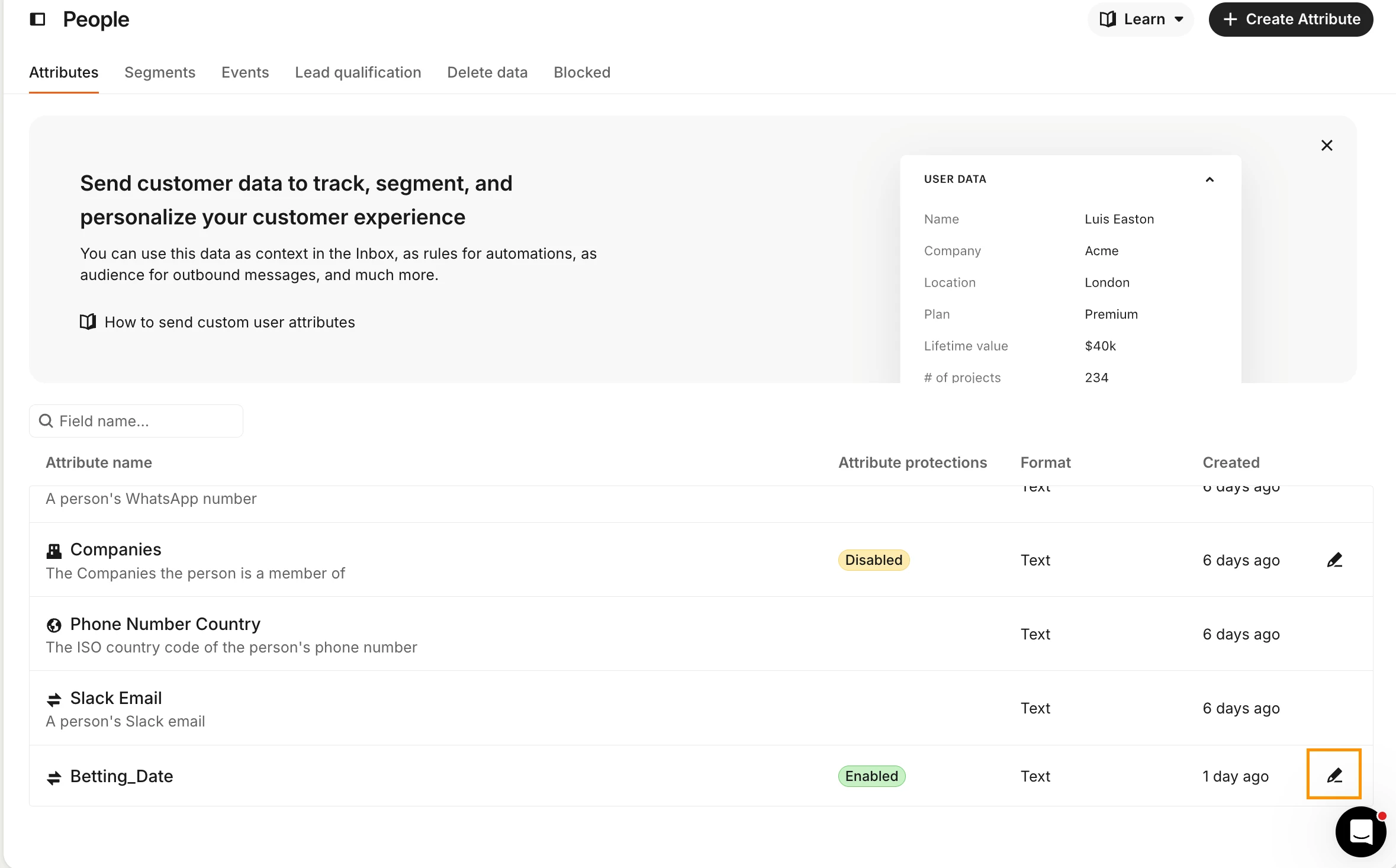1396x868 pixels.
Task: Click the edit pencil for Companies attribute
Action: (1334, 560)
